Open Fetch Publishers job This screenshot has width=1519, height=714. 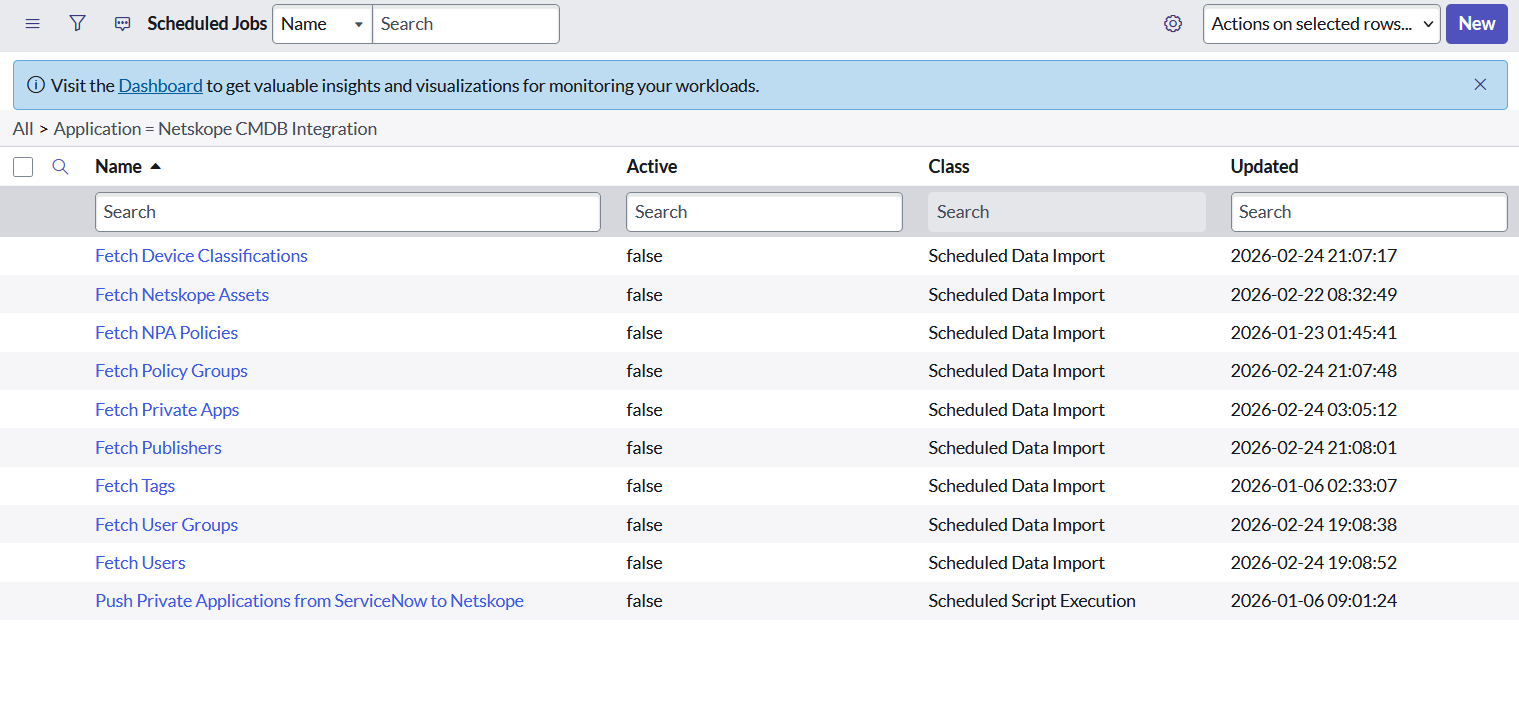coord(158,448)
